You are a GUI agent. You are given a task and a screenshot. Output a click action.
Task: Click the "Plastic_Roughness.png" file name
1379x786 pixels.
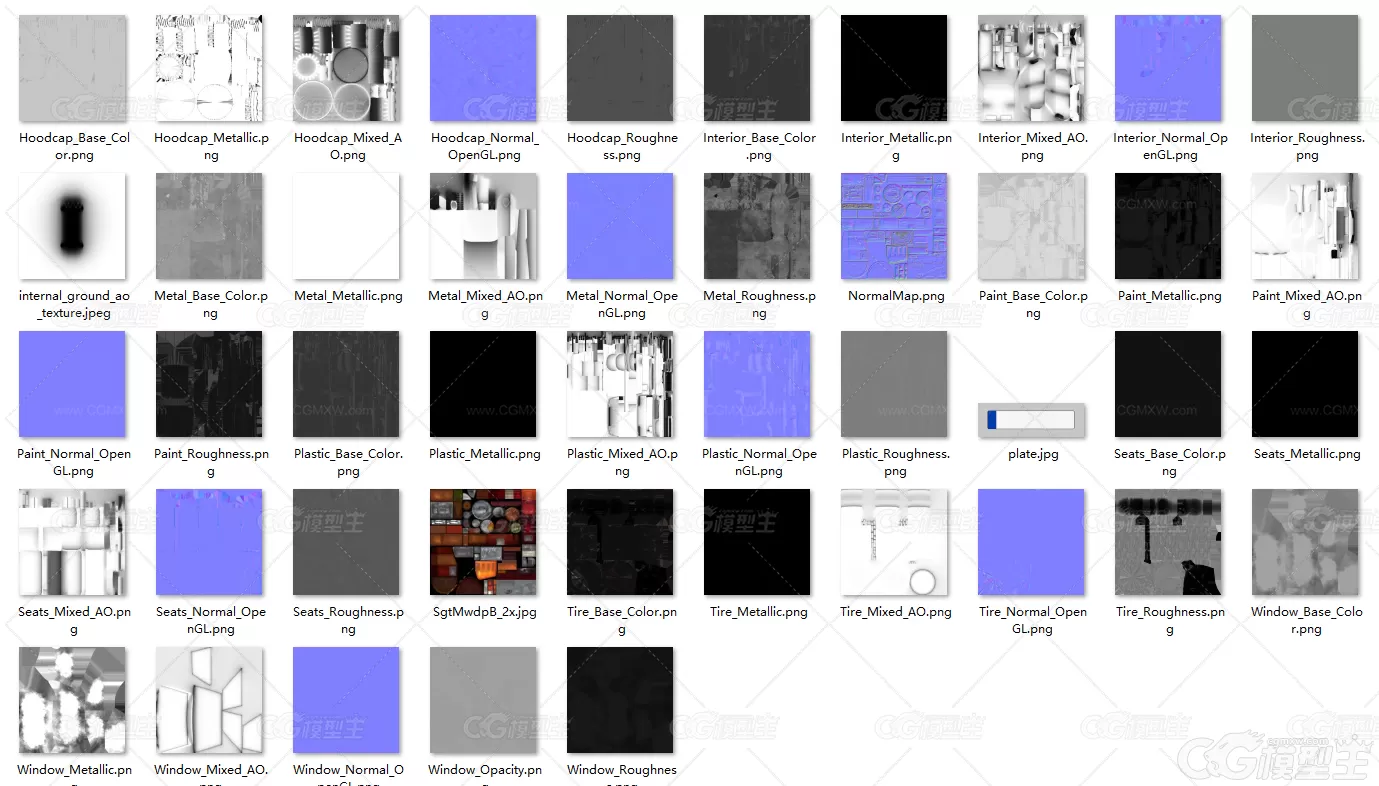tap(896, 462)
